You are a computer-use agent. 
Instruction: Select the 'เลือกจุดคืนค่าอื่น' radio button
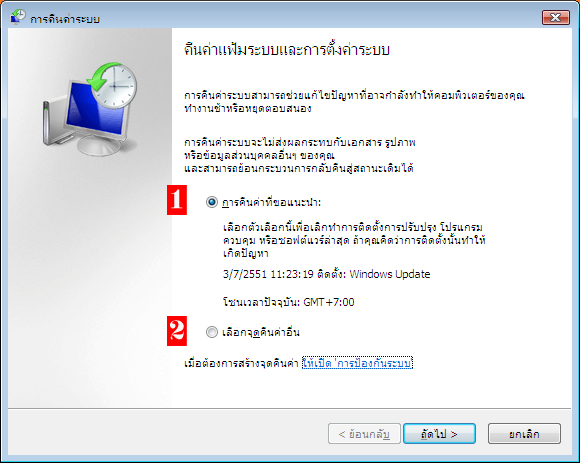pyautogui.click(x=212, y=332)
